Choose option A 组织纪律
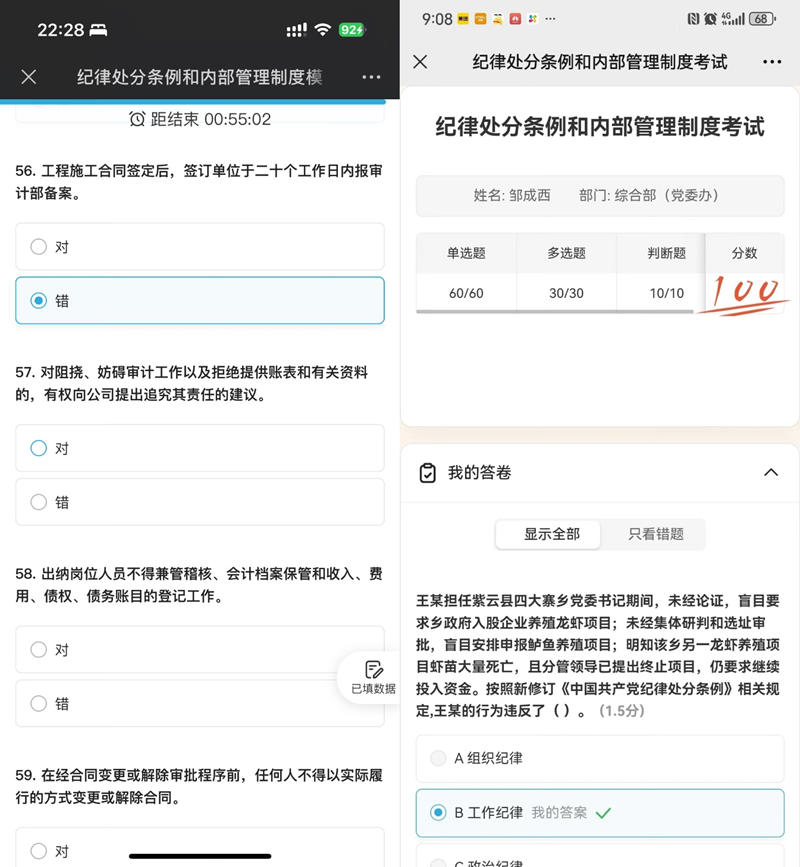 point(600,758)
